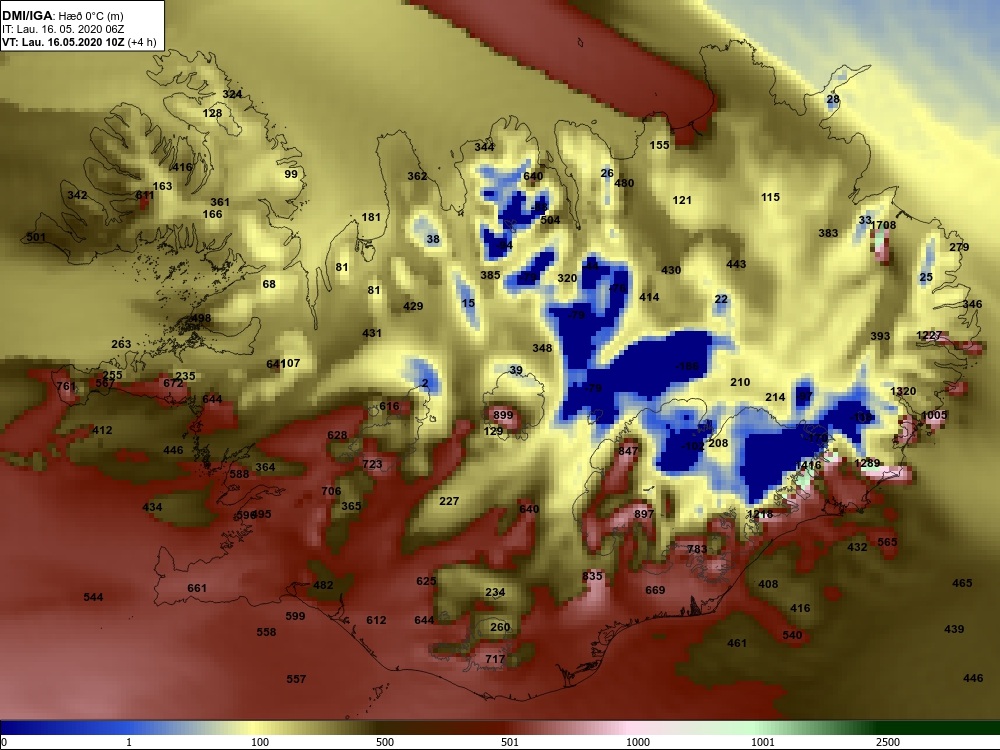
Task: Click the map value '544'
Action: click(x=93, y=598)
